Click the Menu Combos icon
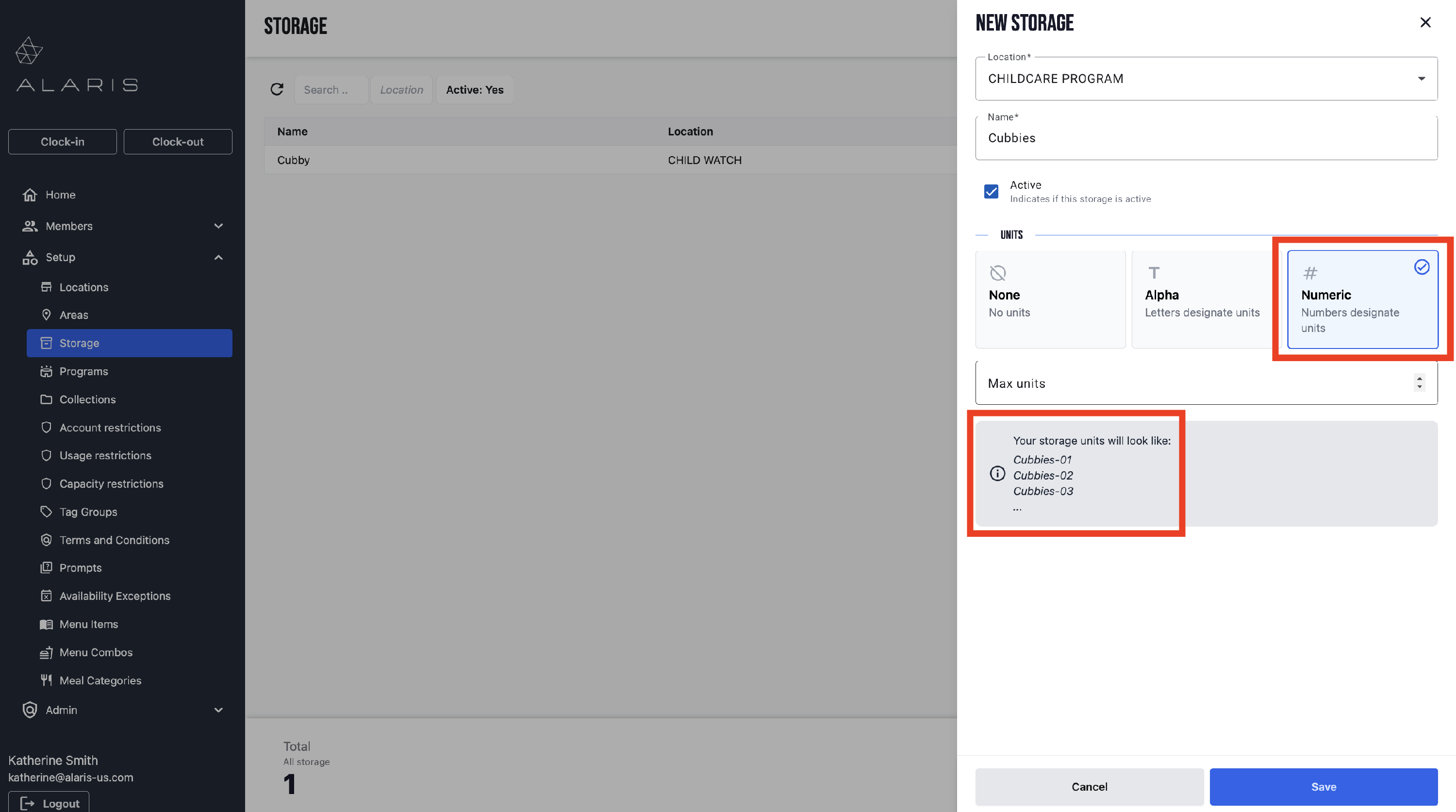The image size is (1456, 812). (46, 652)
